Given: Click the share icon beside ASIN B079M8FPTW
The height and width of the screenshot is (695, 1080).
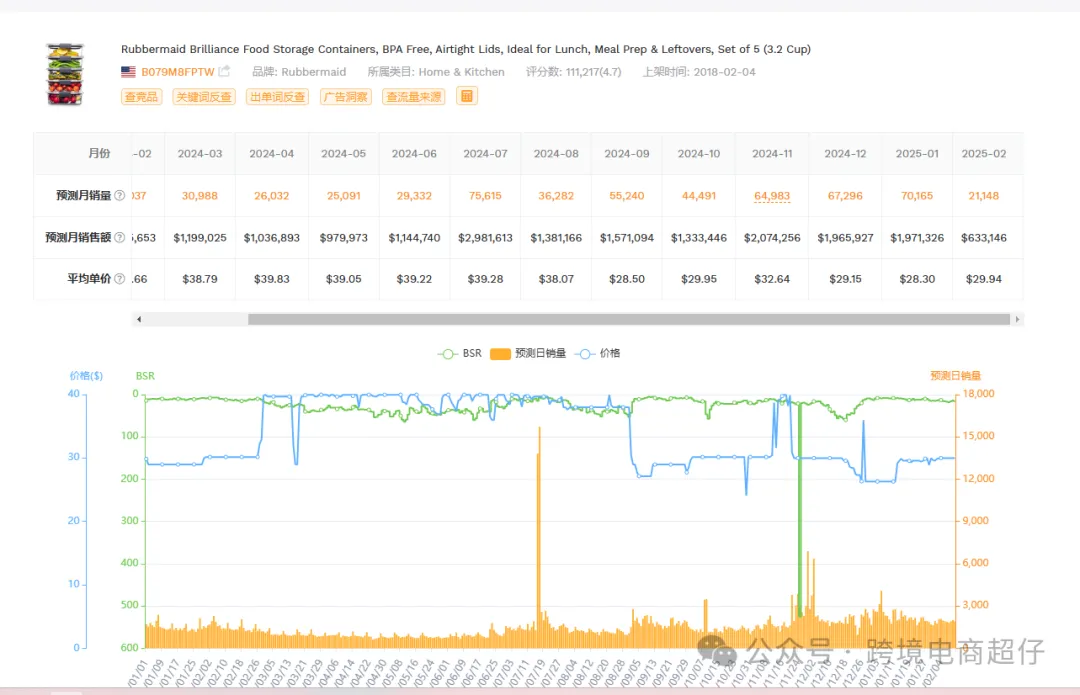Looking at the screenshot, I should 224,71.
